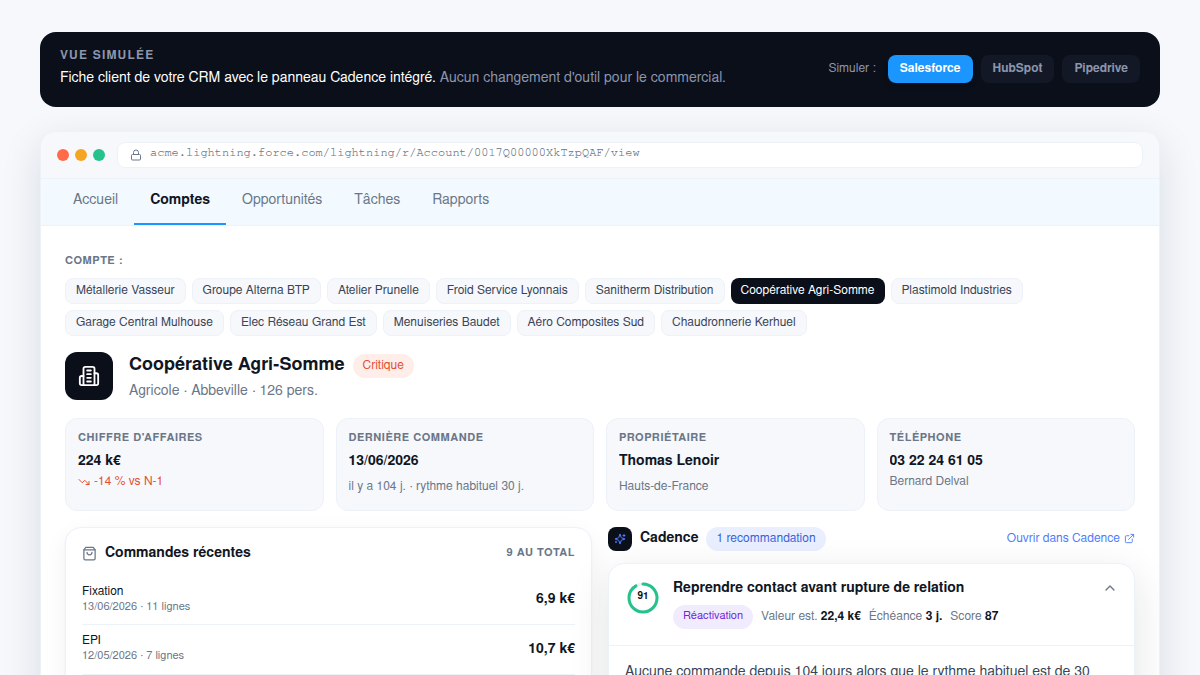
Task: Choose the Atelier Prunelle account chip
Action: point(378,290)
